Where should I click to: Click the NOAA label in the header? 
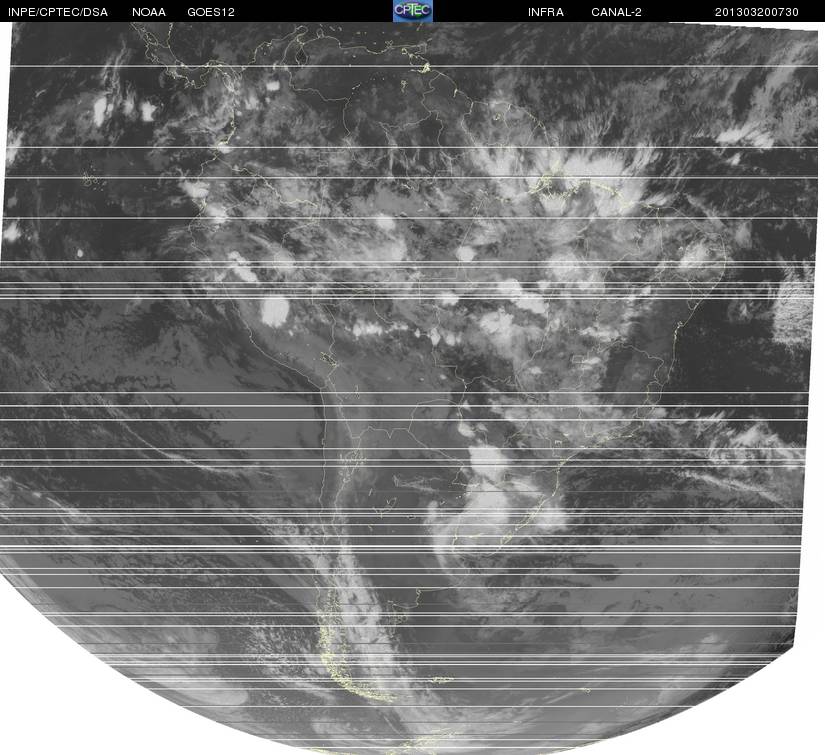pyautogui.click(x=149, y=12)
